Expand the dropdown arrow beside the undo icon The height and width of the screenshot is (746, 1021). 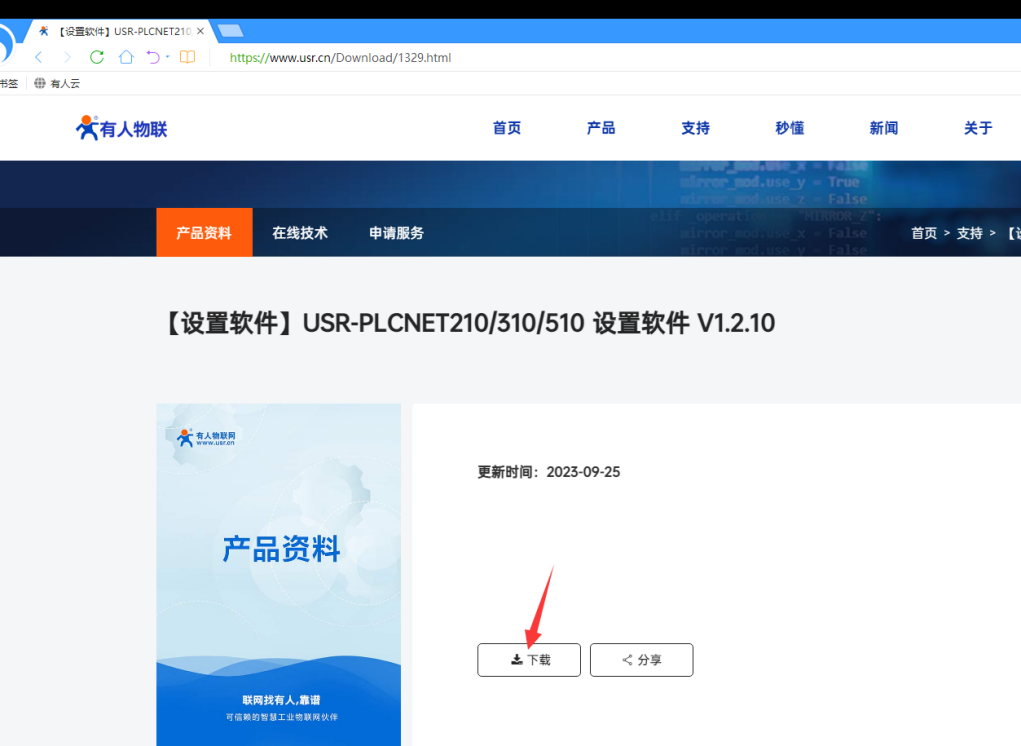point(167,57)
